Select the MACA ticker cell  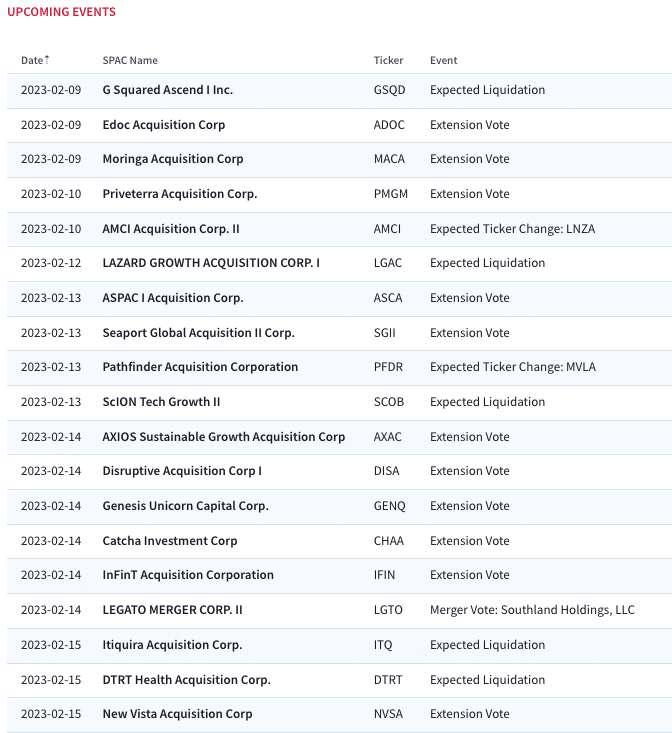coord(389,159)
